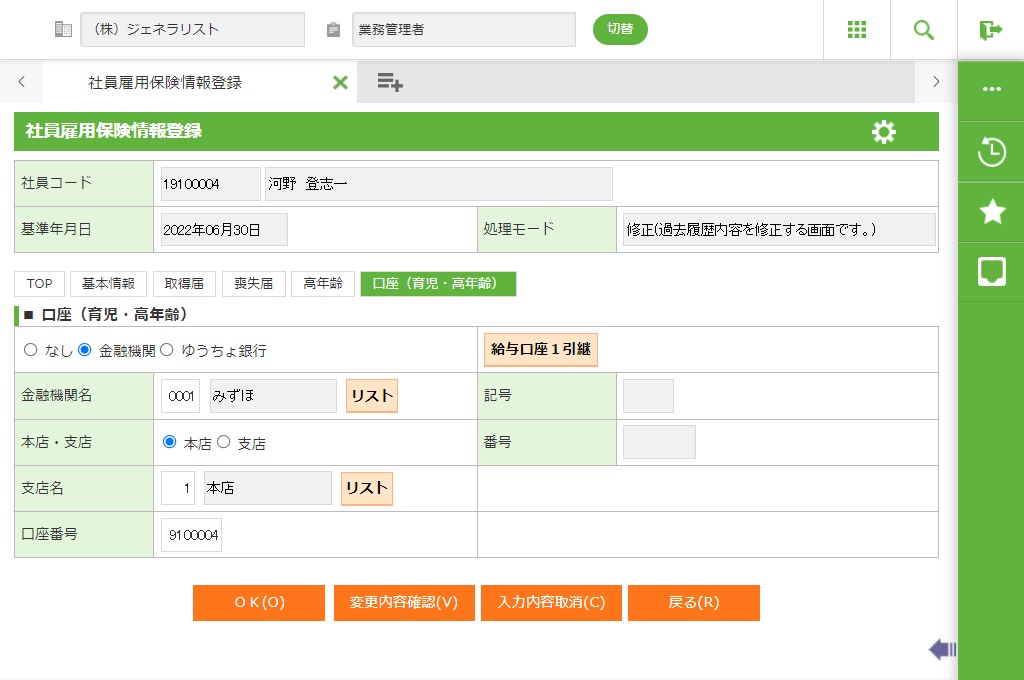Choose the 支店 radio button

(x=224, y=442)
